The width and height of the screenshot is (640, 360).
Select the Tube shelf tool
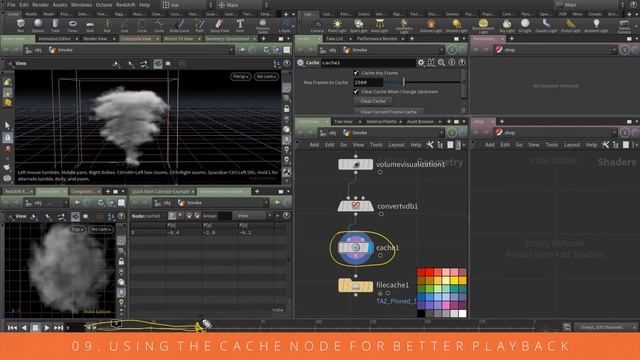tap(55, 25)
